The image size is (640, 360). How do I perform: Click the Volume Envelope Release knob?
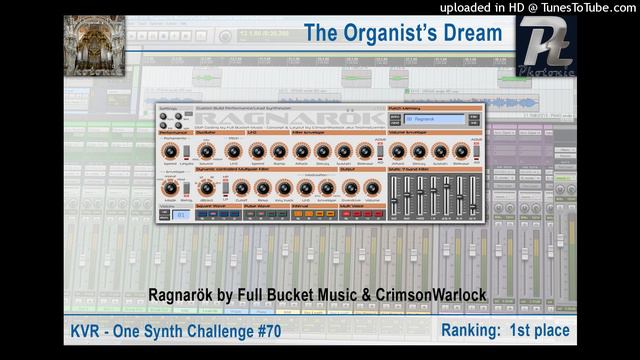tap(461, 151)
